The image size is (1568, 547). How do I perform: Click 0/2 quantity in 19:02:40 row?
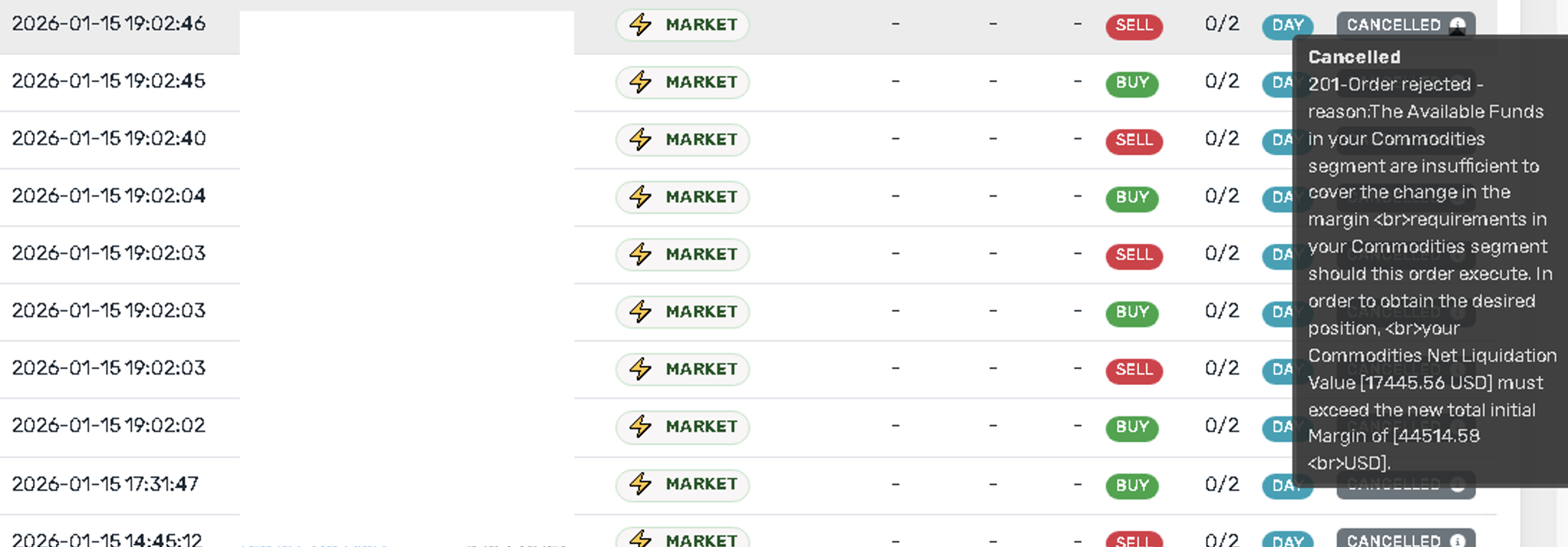click(x=1222, y=139)
